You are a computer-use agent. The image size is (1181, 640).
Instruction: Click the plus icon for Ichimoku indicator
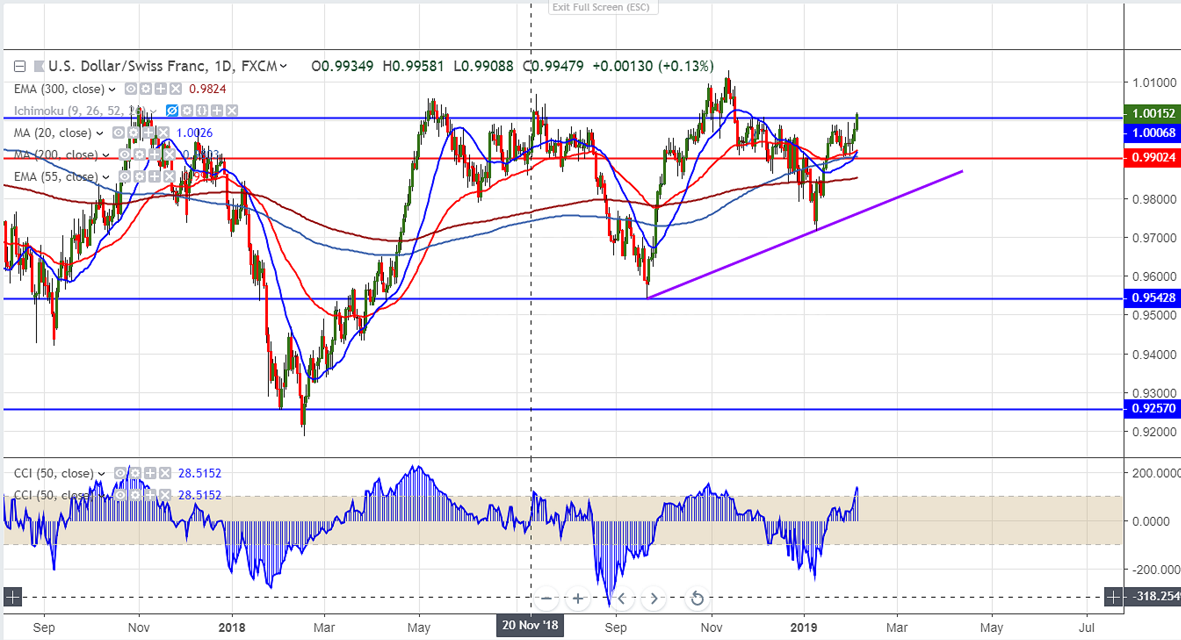tap(217, 111)
